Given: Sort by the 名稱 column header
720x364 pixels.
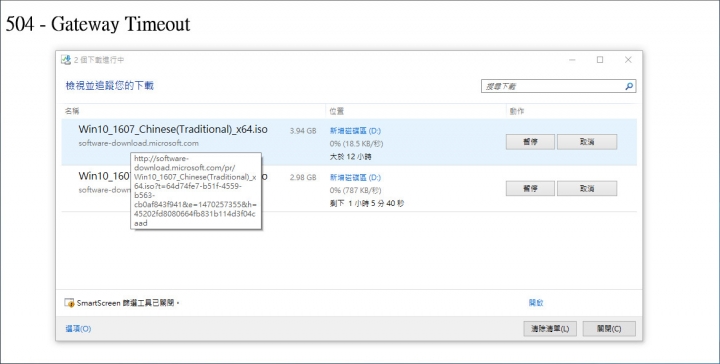Looking at the screenshot, I should 72,111.
